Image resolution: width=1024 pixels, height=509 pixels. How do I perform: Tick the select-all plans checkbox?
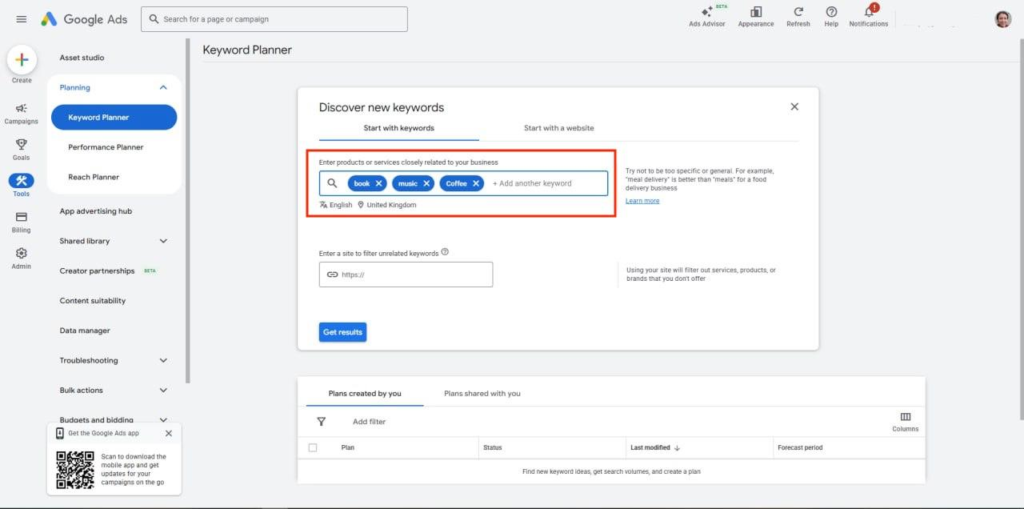click(313, 448)
